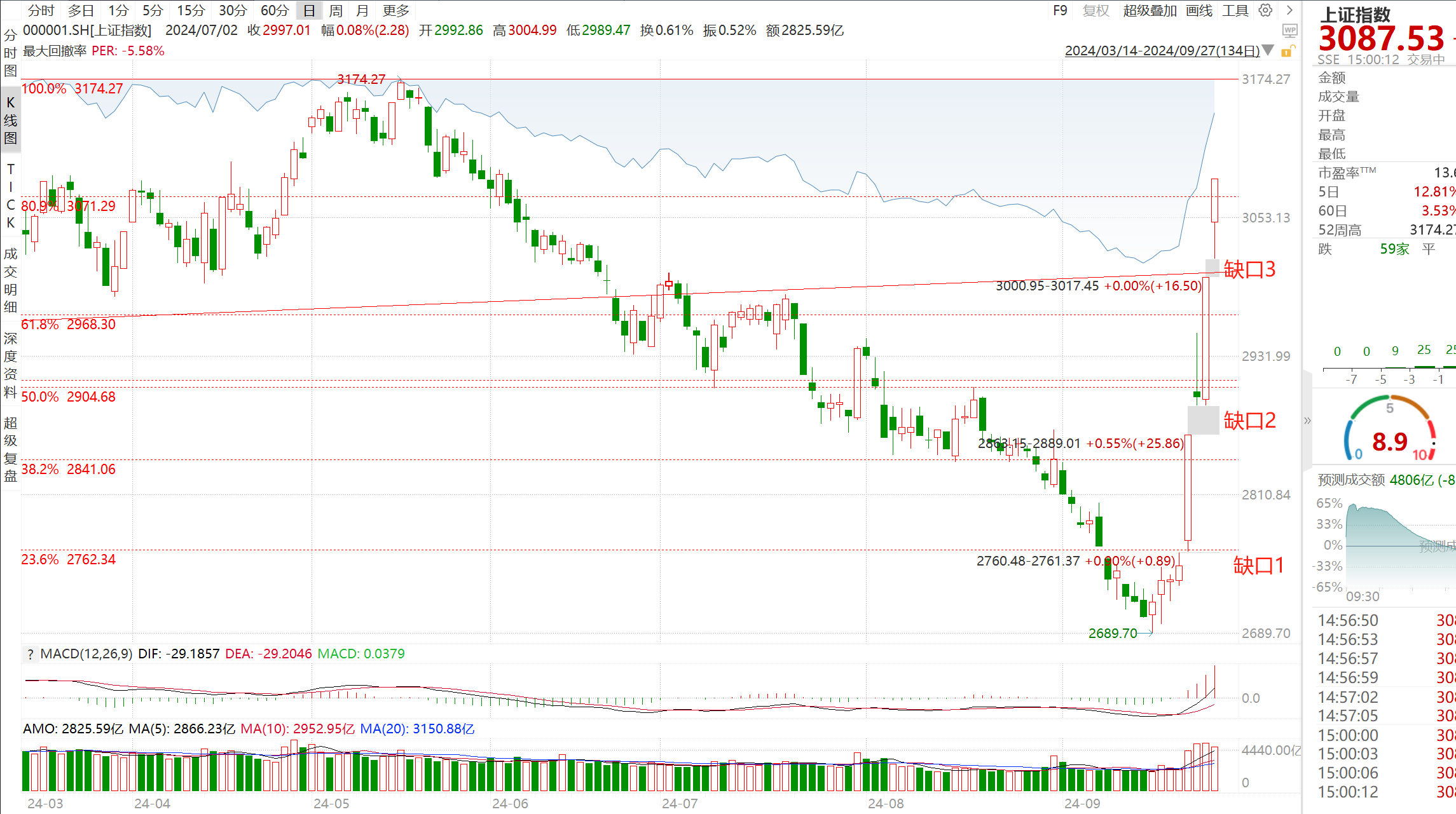This screenshot has height=814, width=1456.
Task: Expand the date range dropdown triangle
Action: (1268, 50)
